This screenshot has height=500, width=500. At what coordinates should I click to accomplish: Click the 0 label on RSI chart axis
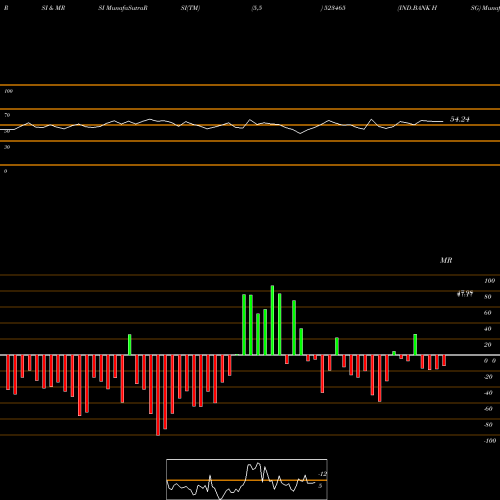5,171
